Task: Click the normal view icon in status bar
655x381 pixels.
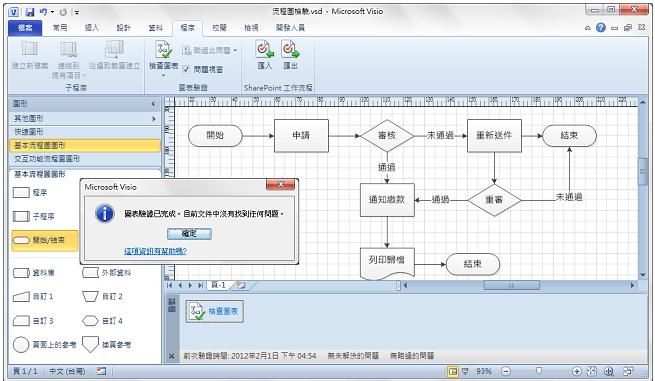Action: coord(452,371)
